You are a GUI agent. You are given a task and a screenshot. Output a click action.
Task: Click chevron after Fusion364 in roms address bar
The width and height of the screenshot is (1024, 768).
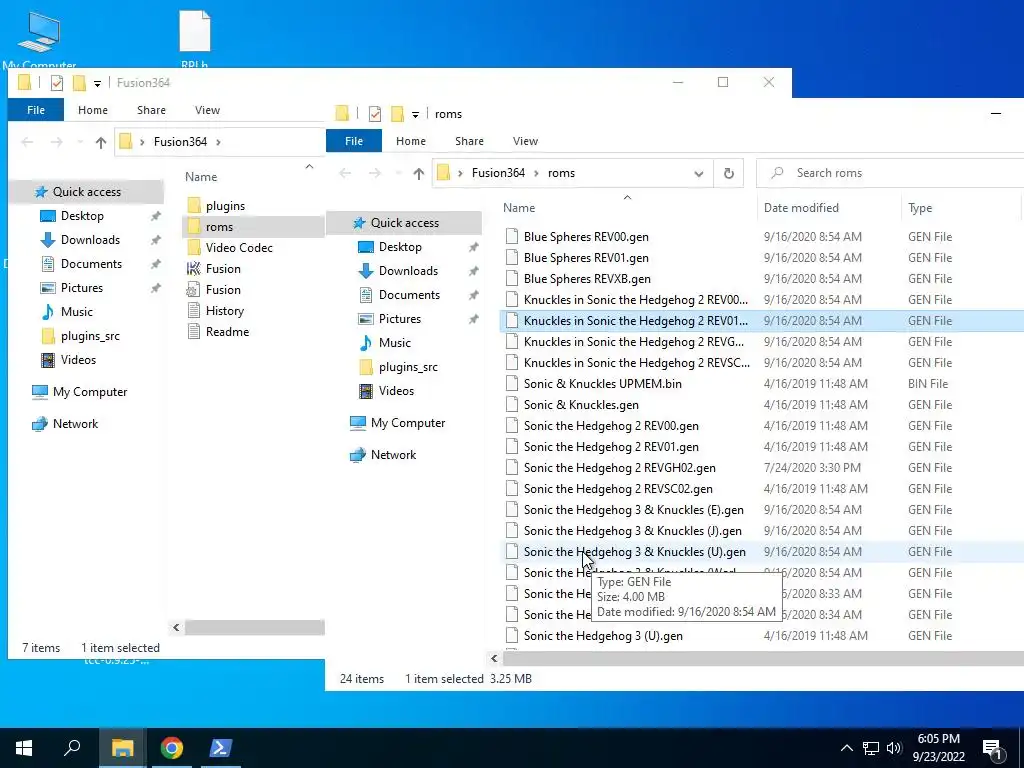coord(536,173)
